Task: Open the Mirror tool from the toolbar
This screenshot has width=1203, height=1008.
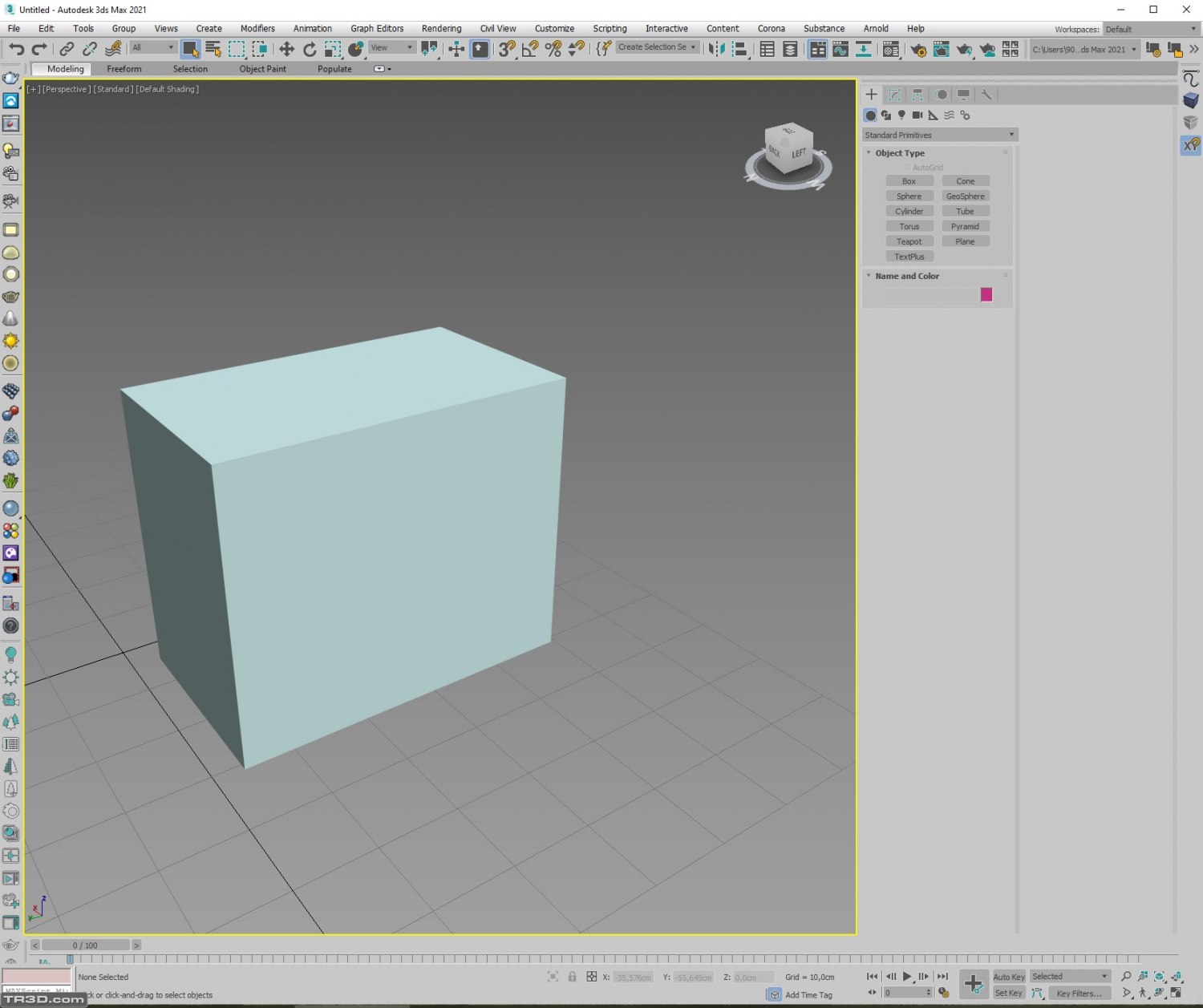Action: pyautogui.click(x=716, y=49)
